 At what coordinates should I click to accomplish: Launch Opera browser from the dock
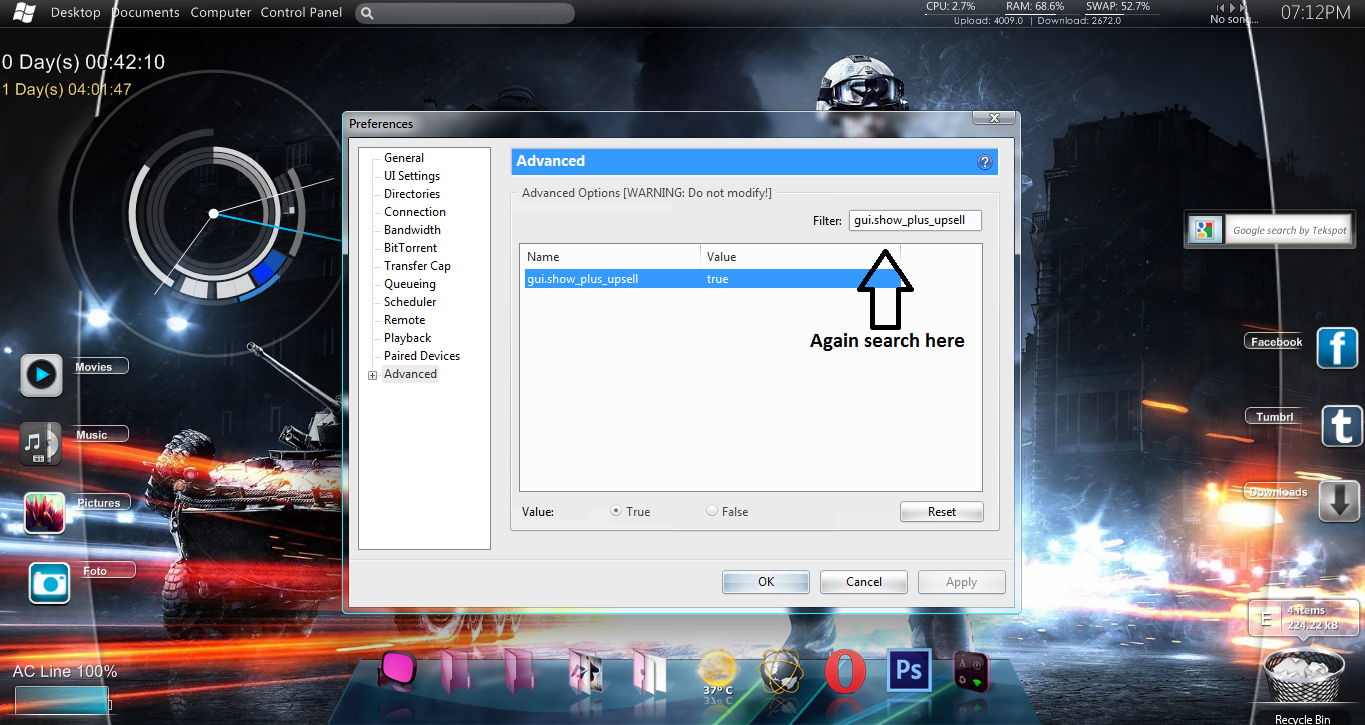pos(845,673)
